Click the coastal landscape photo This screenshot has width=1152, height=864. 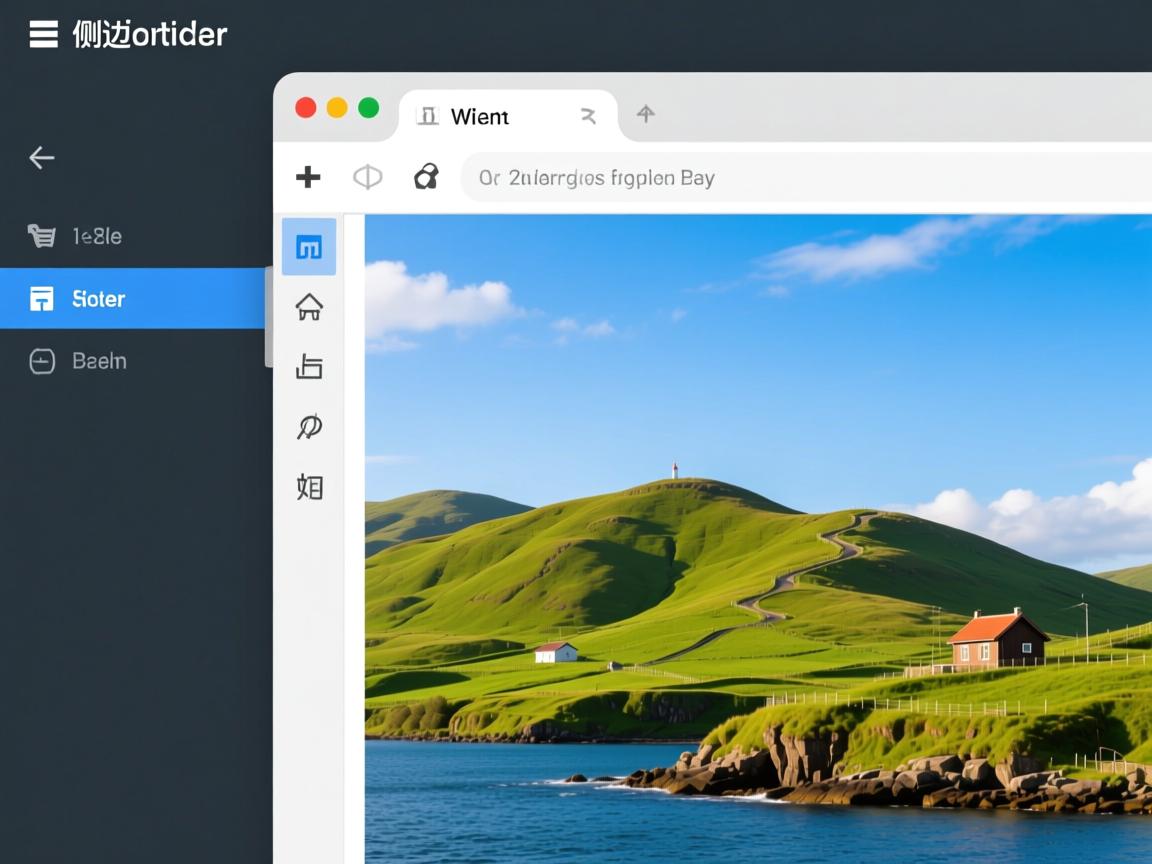[x=758, y=540]
